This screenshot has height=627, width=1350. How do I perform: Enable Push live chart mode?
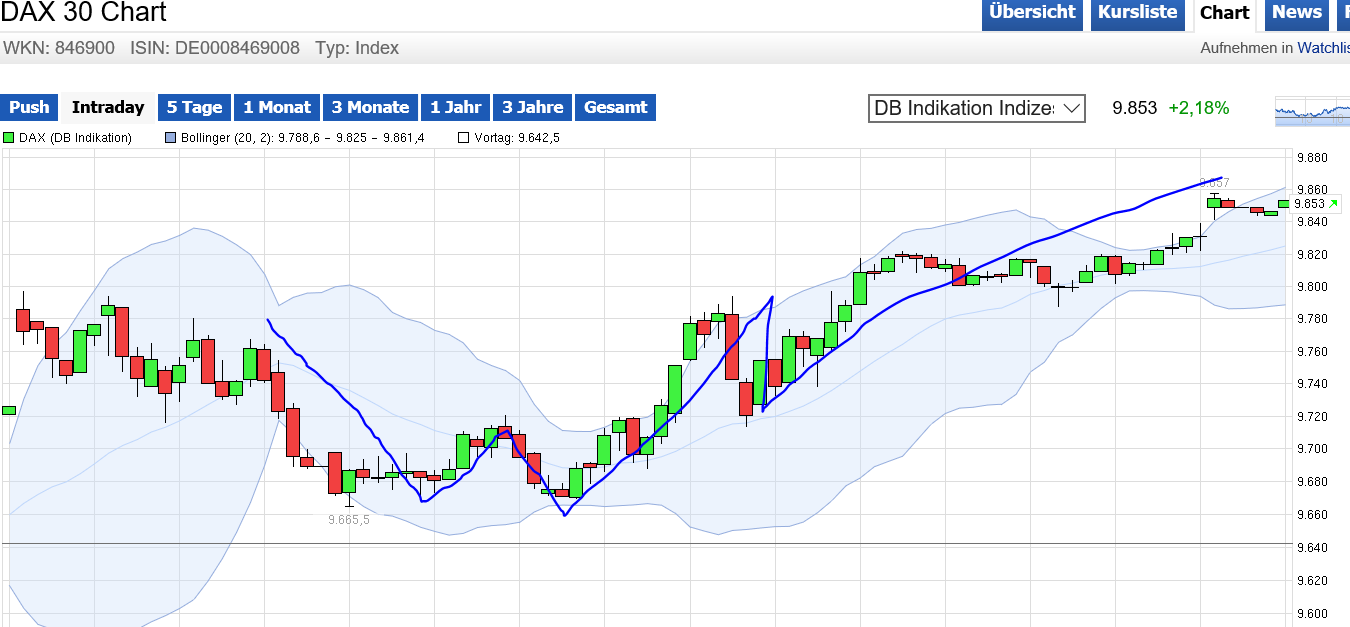(29, 107)
